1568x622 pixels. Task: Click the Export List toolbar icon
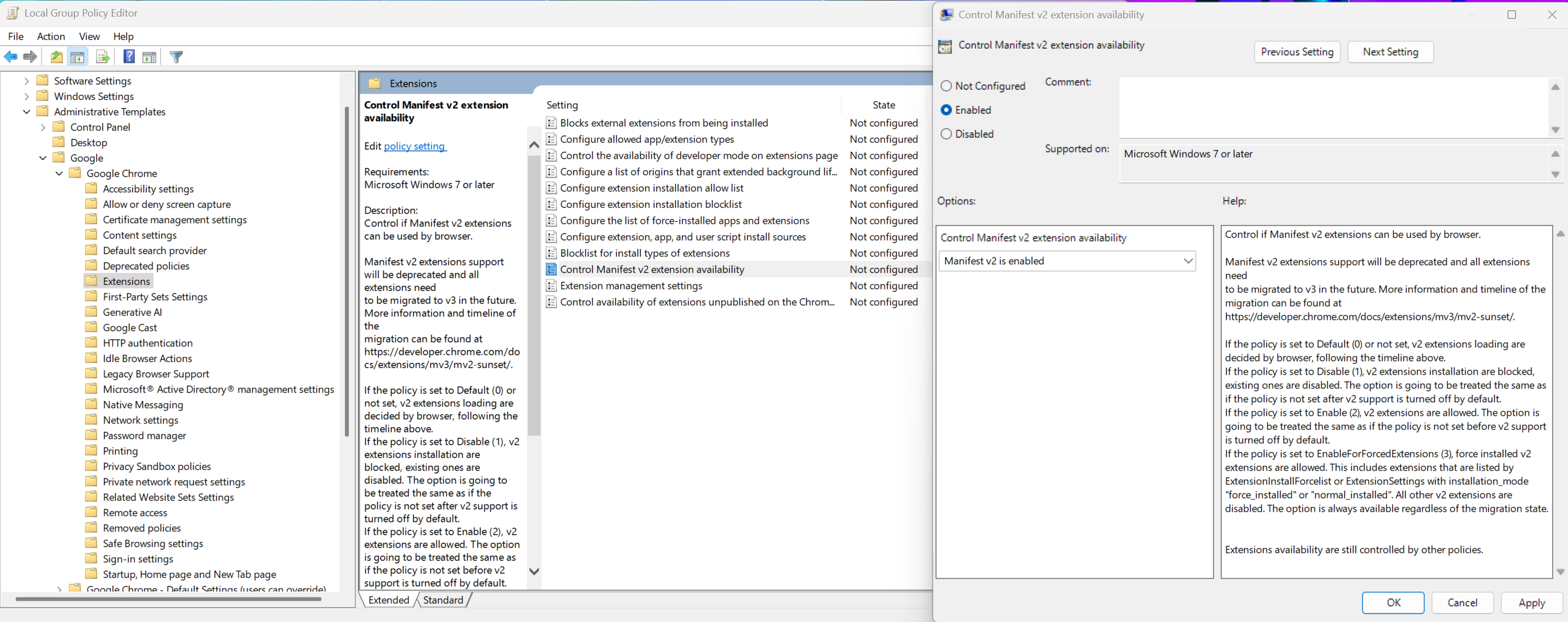click(x=103, y=57)
